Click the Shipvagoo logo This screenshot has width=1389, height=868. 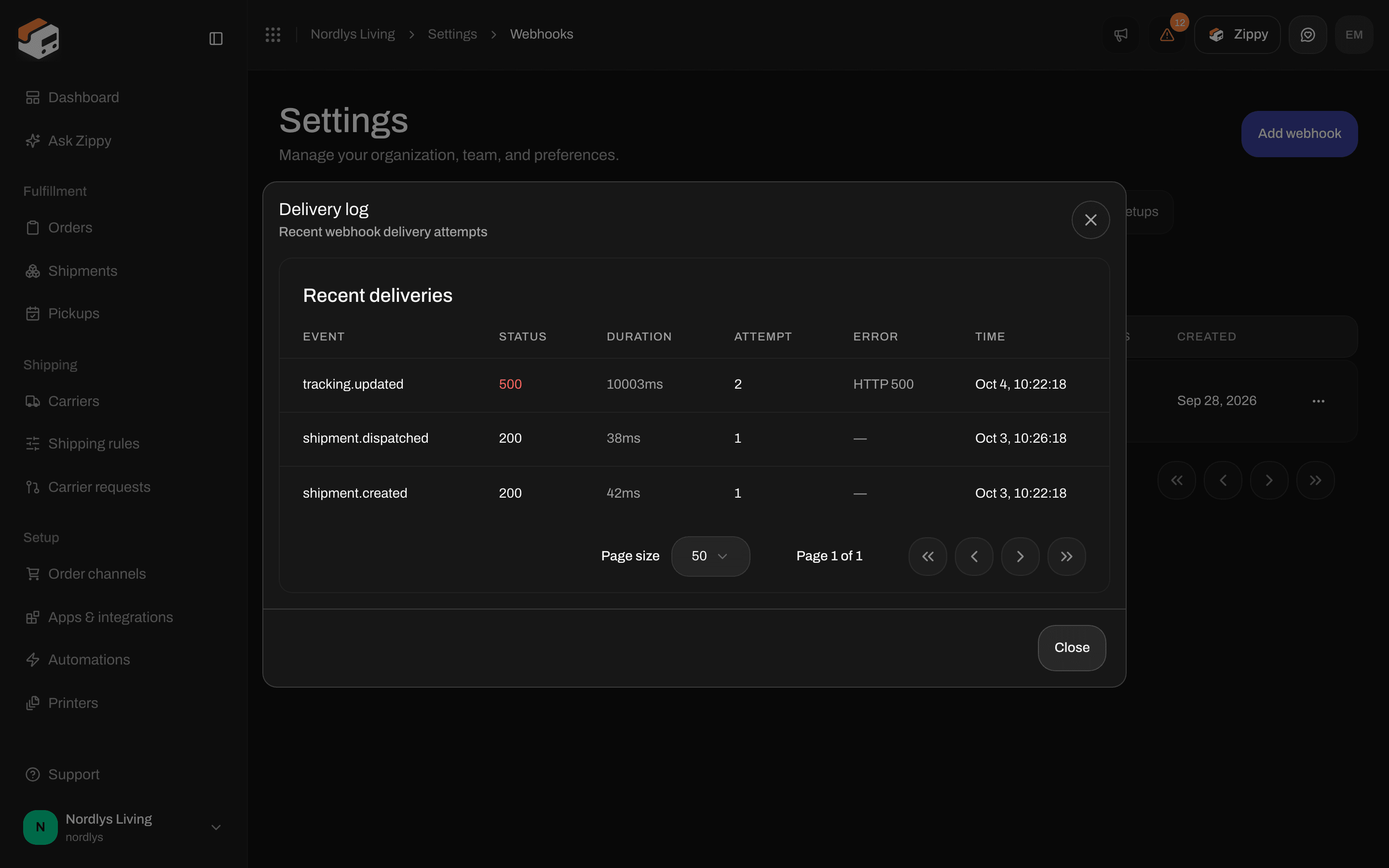(x=39, y=39)
